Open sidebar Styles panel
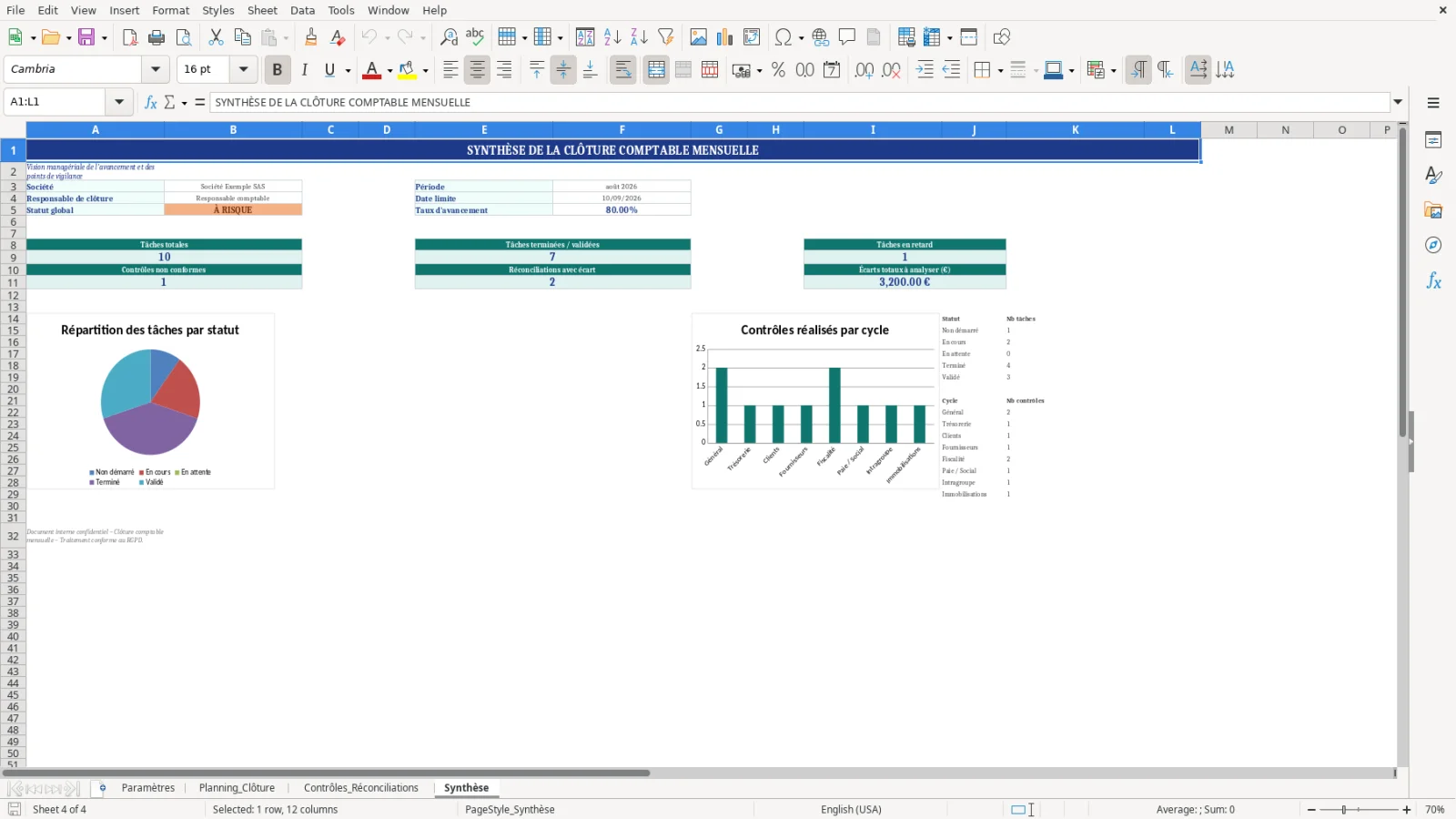The height and width of the screenshot is (819, 1456). 1433,175
